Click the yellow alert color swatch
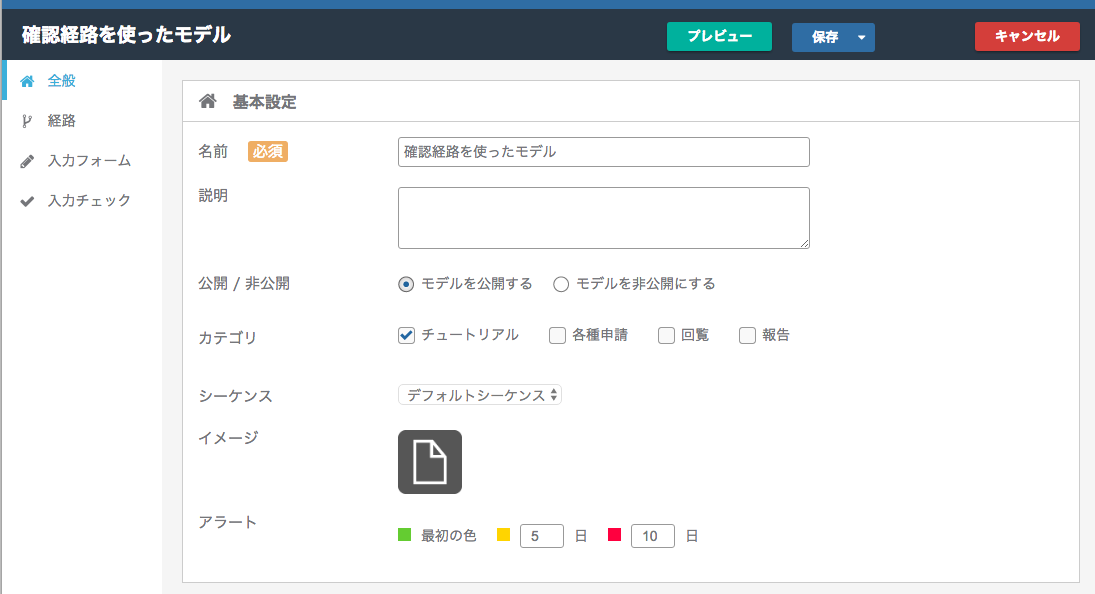The width and height of the screenshot is (1095, 594). (x=503, y=535)
